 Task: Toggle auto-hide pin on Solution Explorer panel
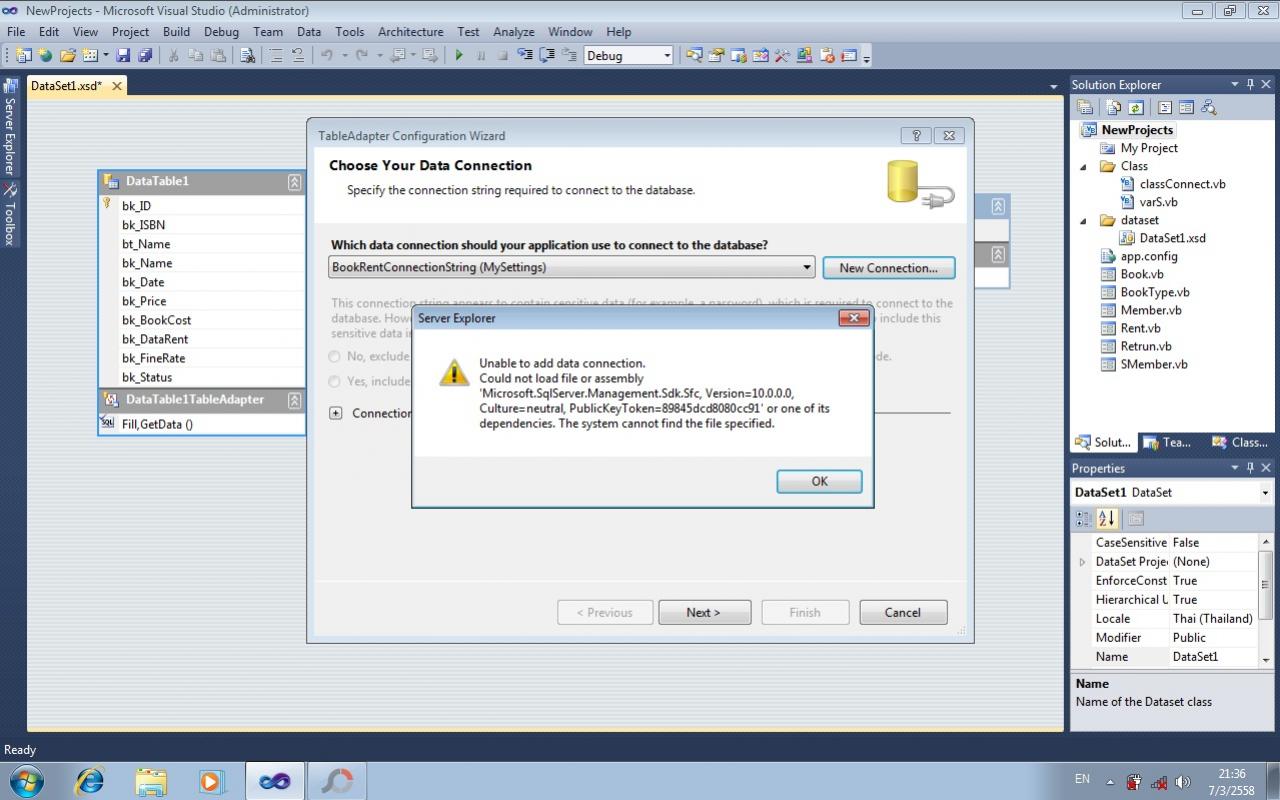point(1250,85)
